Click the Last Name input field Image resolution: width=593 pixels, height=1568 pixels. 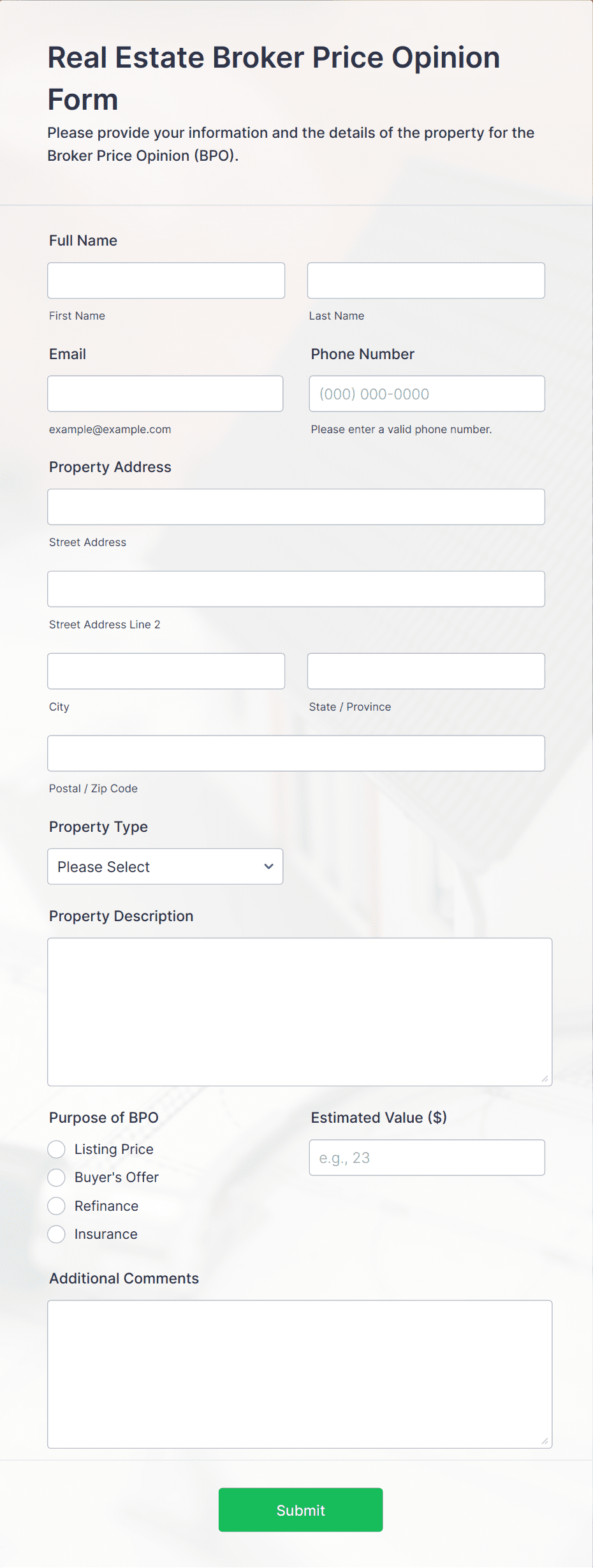426,281
